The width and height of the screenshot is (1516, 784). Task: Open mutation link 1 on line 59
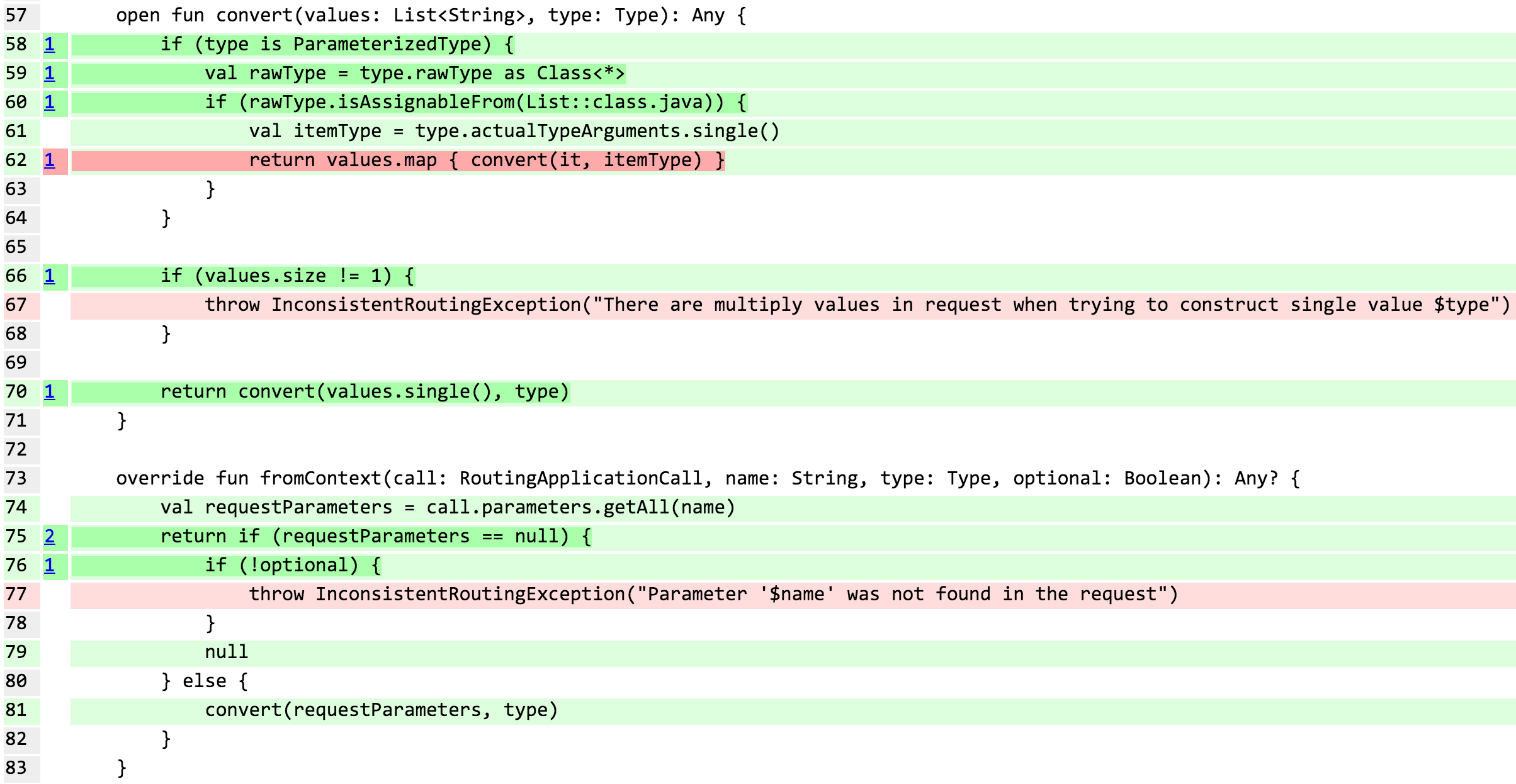point(49,74)
